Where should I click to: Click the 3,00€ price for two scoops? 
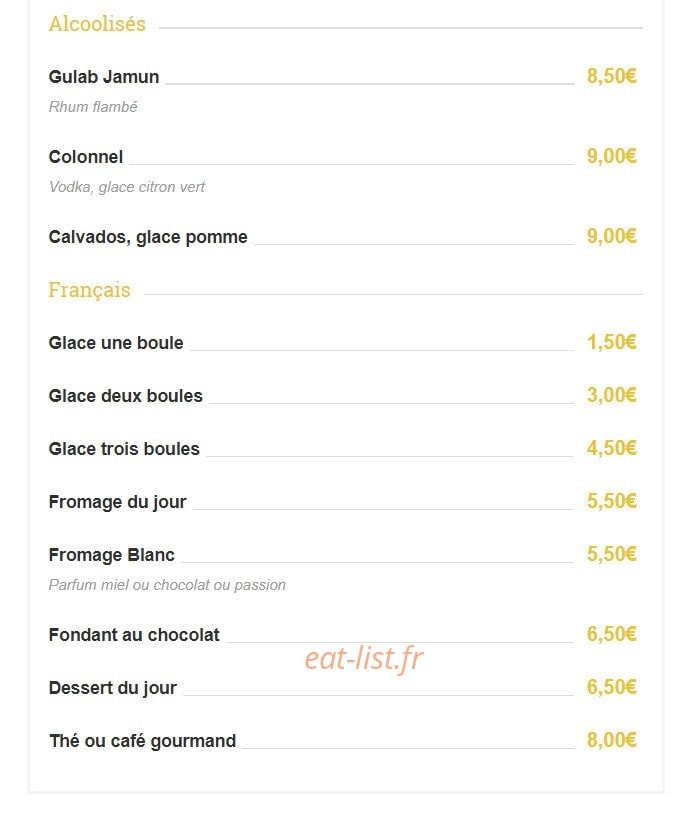(x=611, y=395)
